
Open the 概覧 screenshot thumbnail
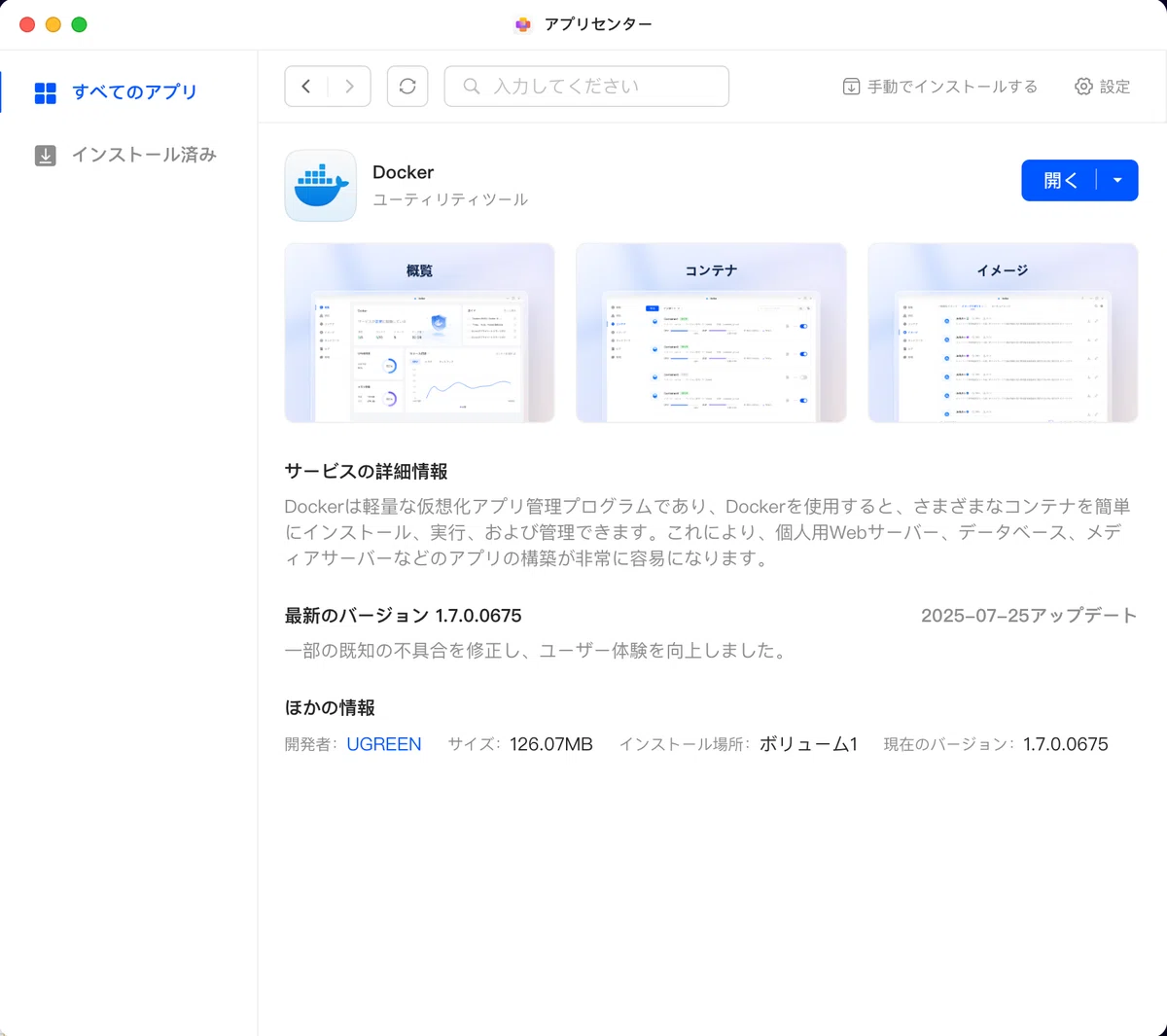coord(419,333)
